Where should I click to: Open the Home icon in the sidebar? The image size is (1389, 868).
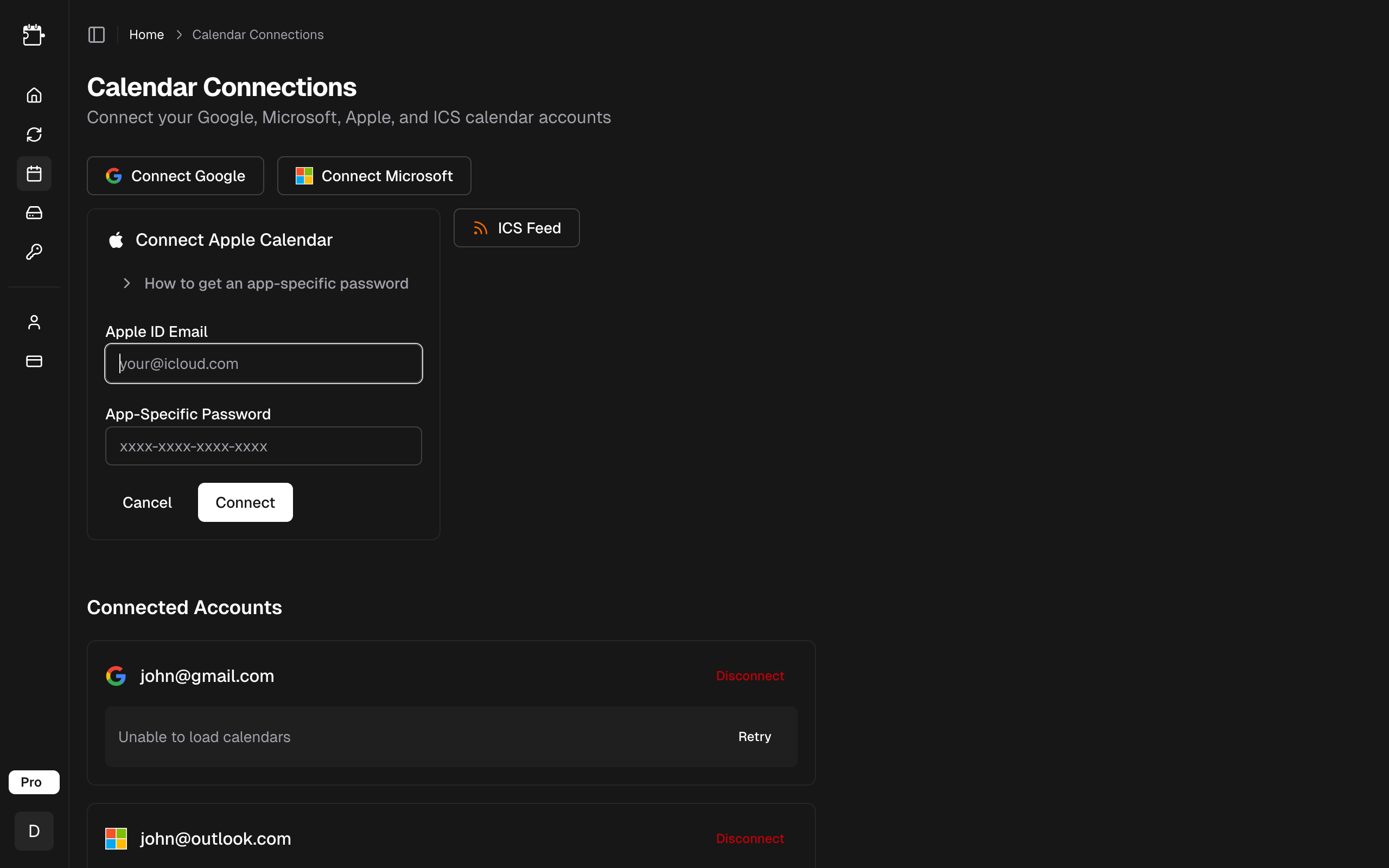pos(34,95)
